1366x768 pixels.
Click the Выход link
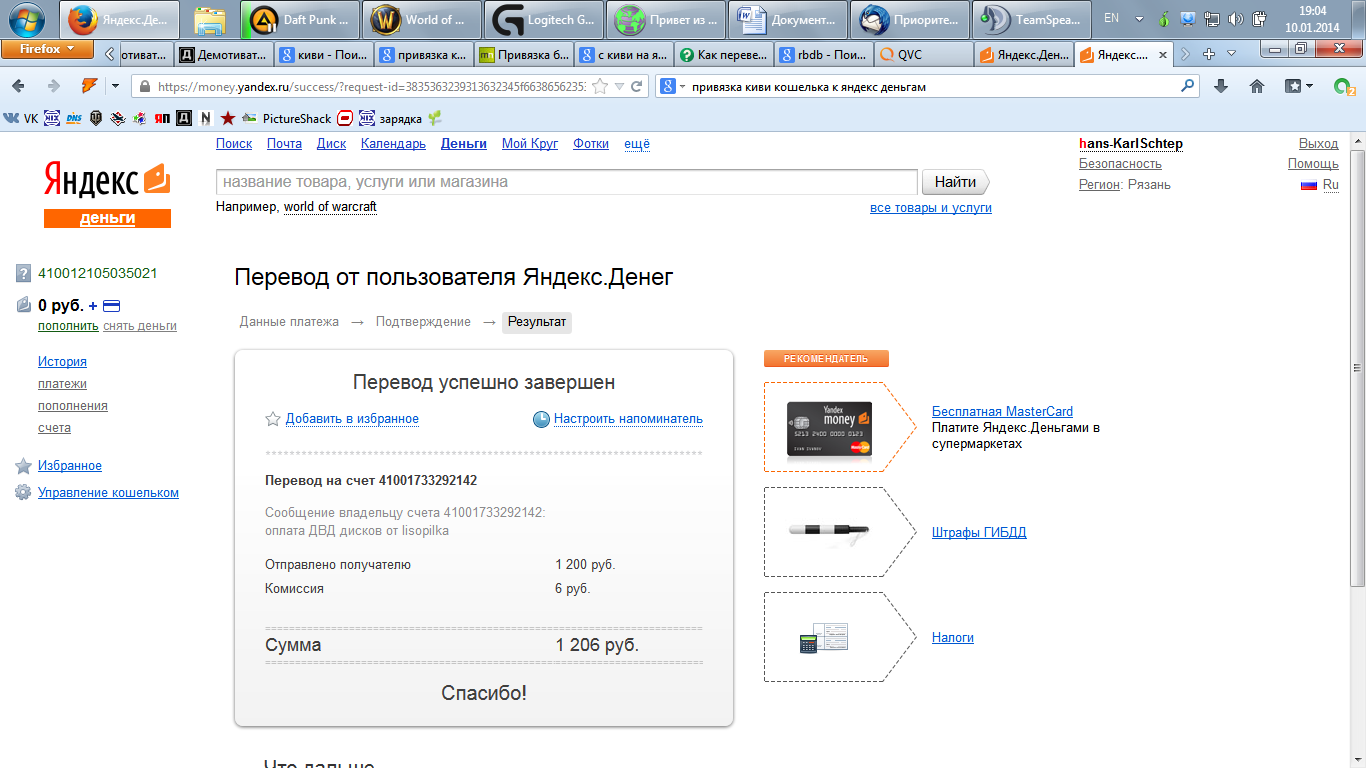pyautogui.click(x=1318, y=144)
